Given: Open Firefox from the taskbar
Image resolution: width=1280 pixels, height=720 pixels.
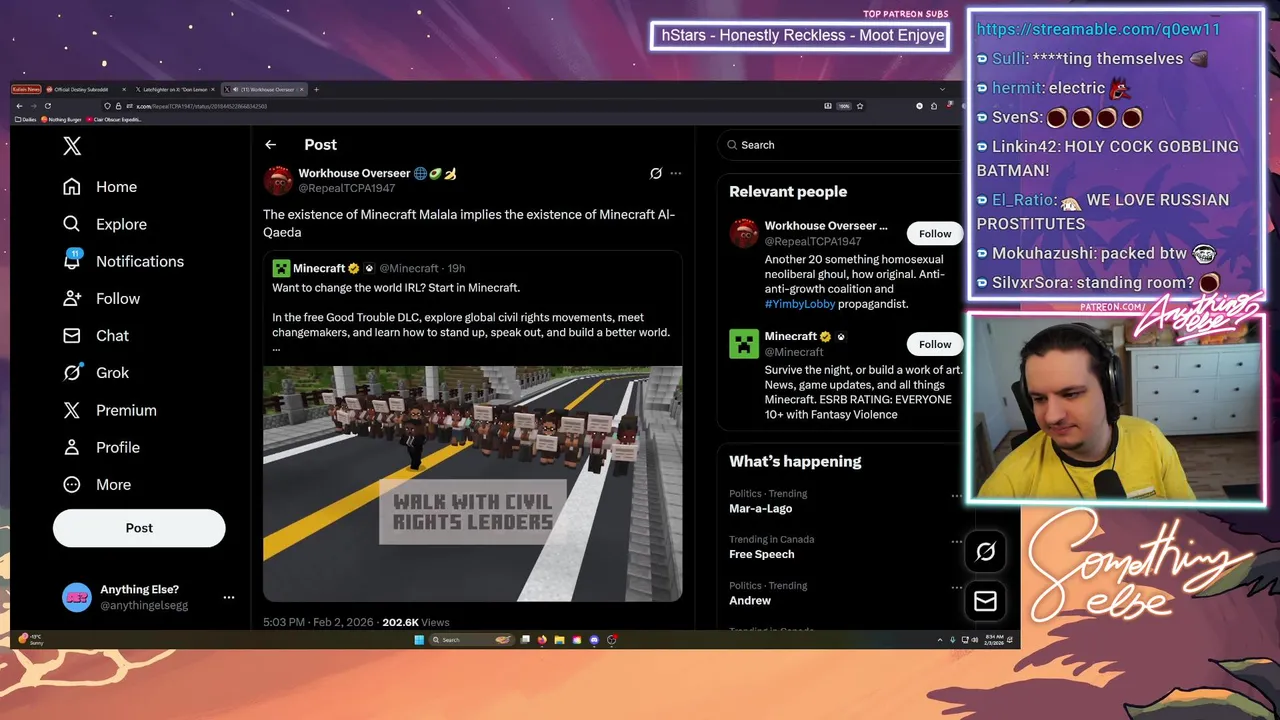Looking at the screenshot, I should (542, 640).
